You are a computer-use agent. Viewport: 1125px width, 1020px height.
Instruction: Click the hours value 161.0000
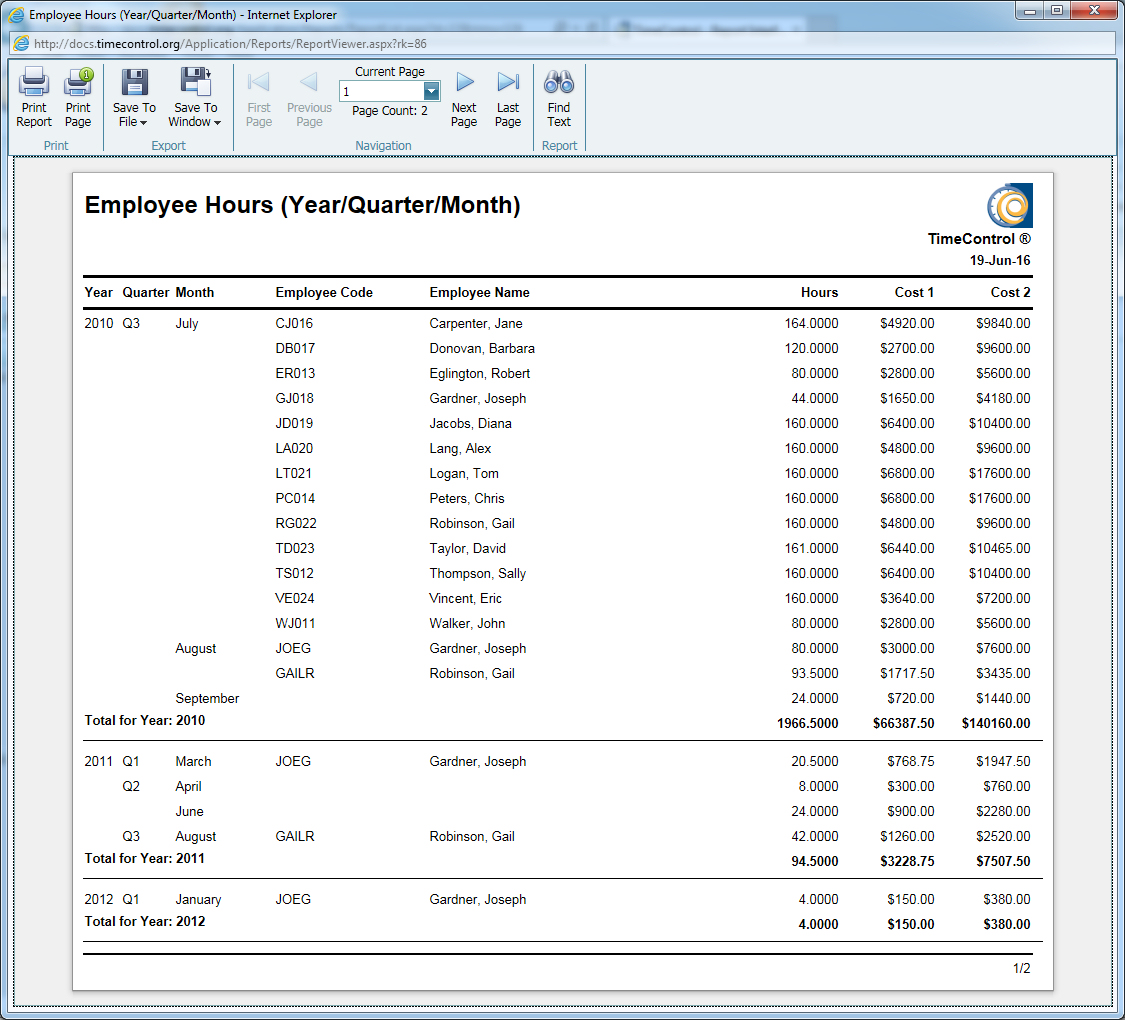pos(811,549)
